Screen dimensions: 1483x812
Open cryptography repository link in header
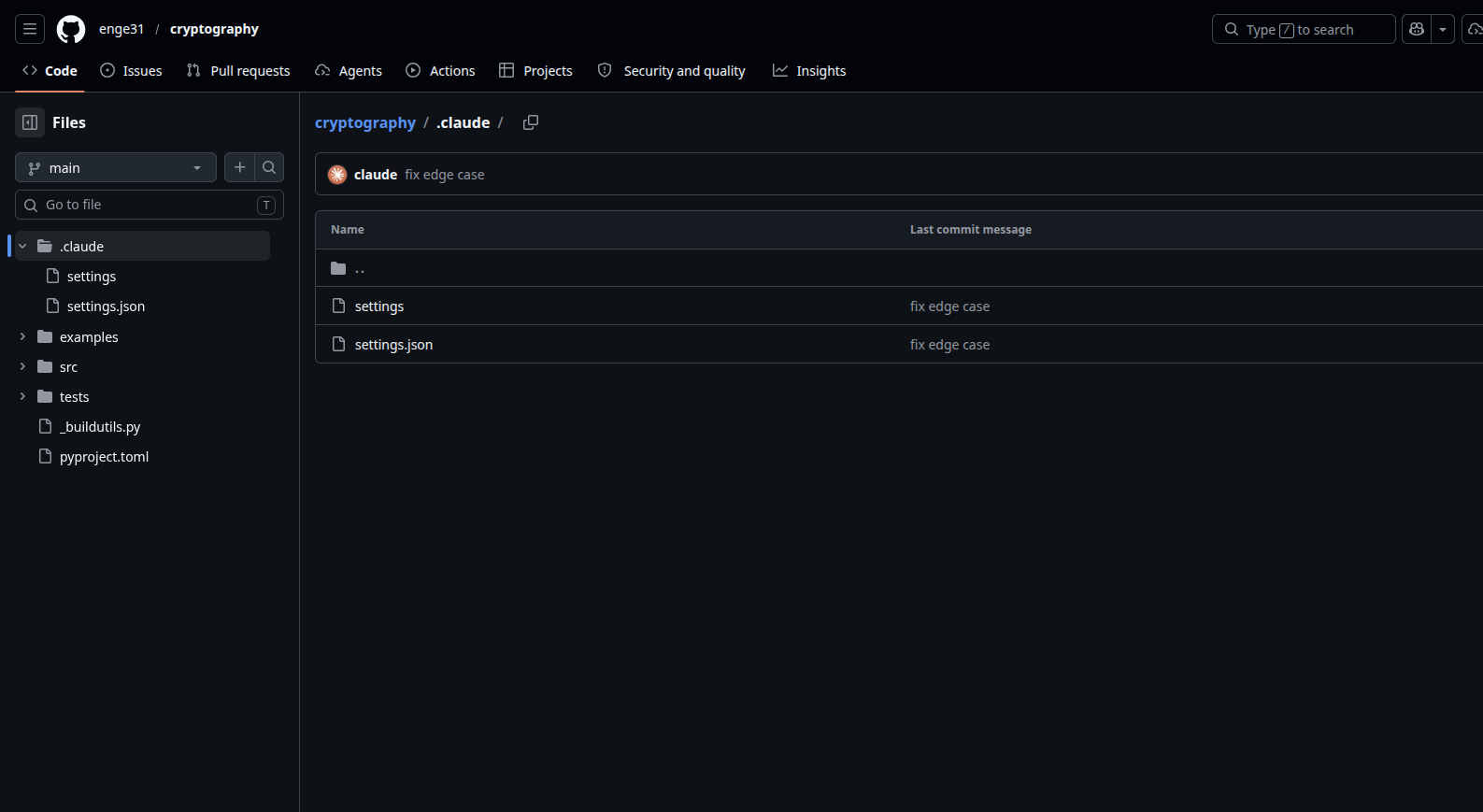tap(214, 29)
